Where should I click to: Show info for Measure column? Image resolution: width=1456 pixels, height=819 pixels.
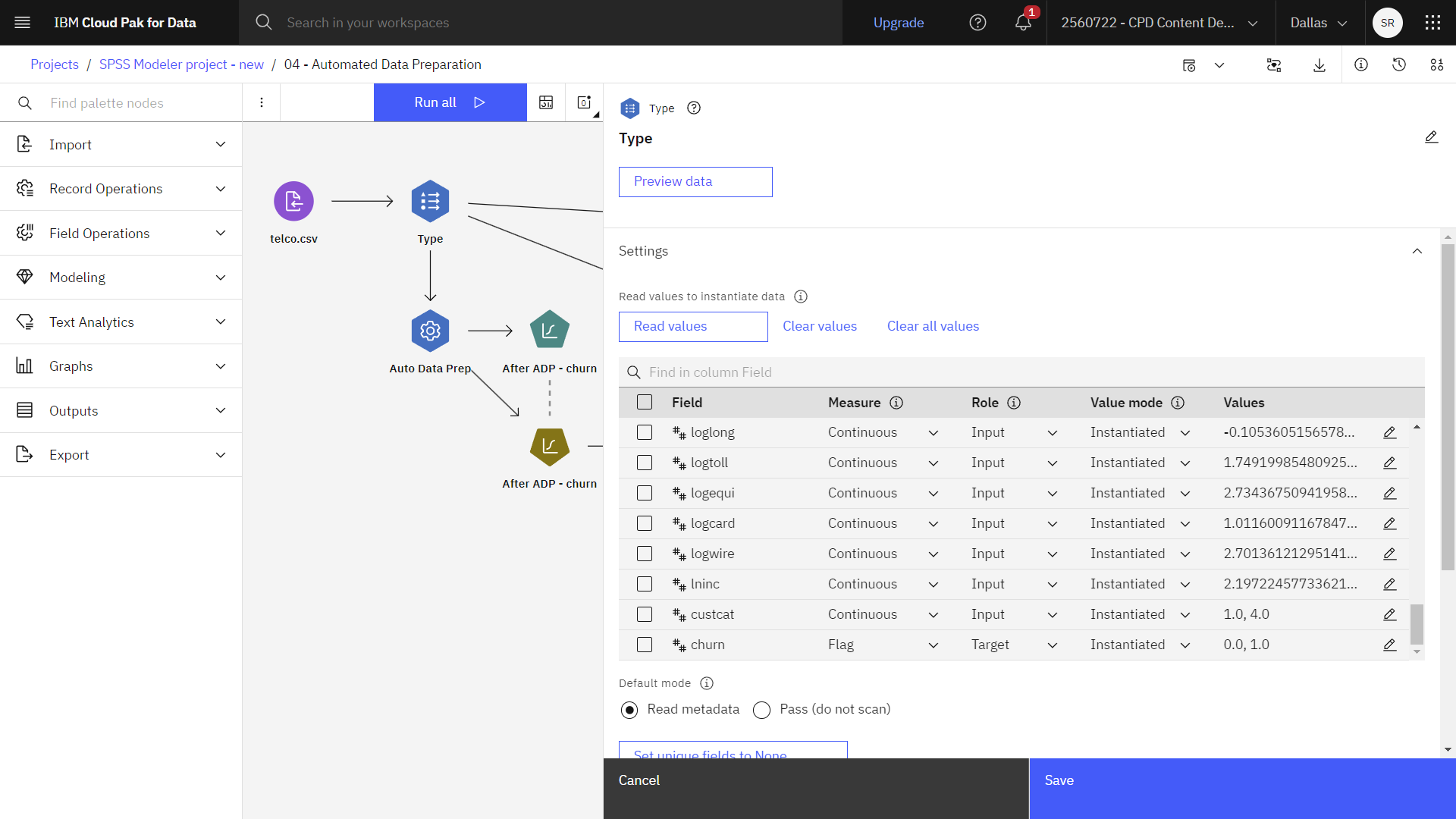896,403
